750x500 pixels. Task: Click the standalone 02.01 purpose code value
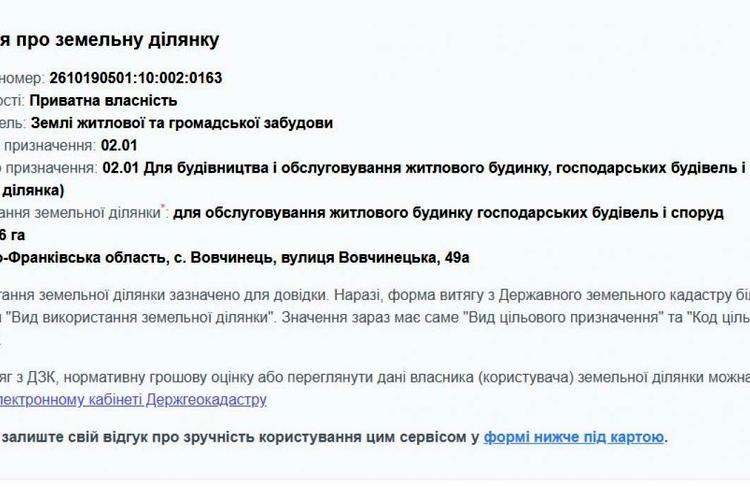[x=119, y=145]
